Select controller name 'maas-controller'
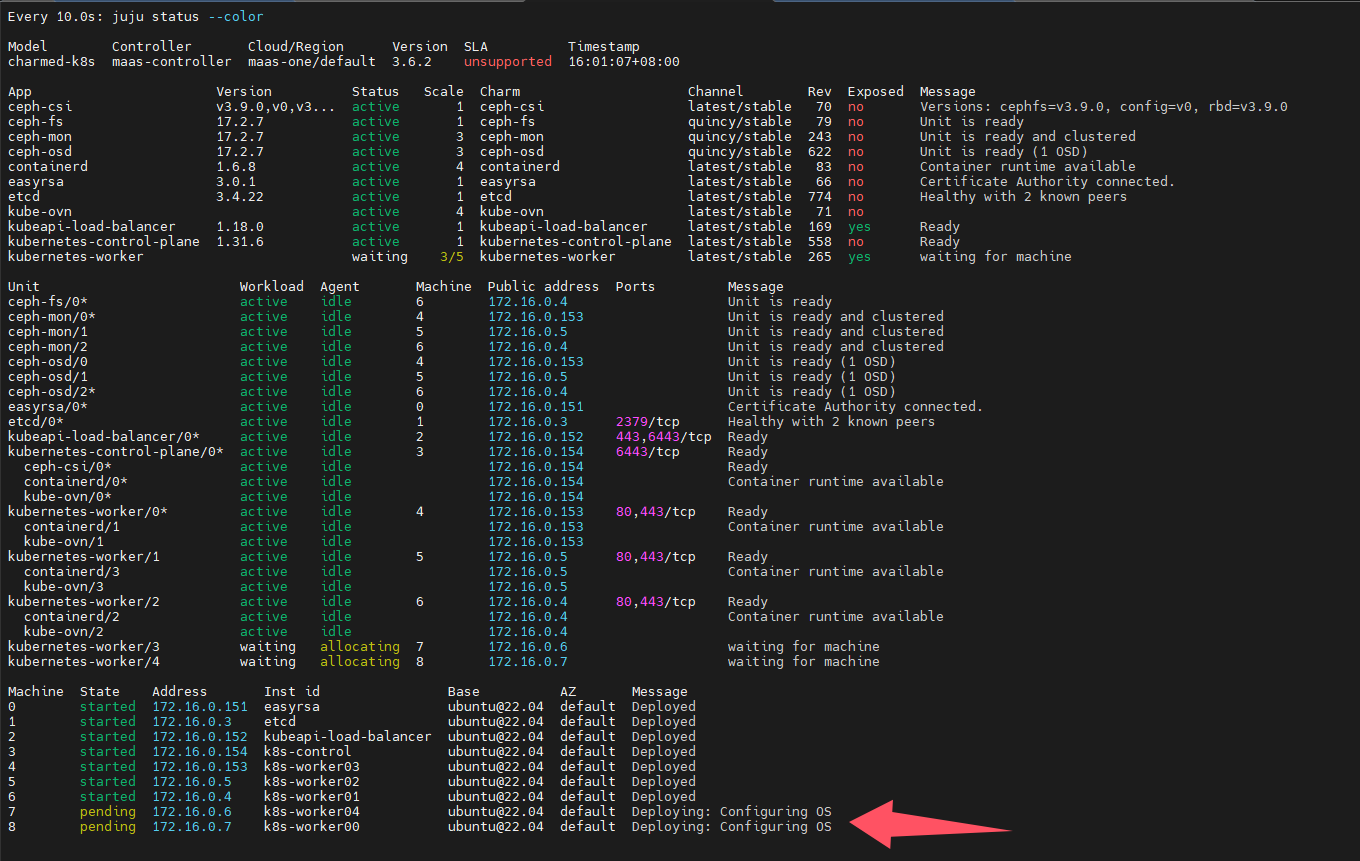1360x861 pixels. (x=172, y=62)
